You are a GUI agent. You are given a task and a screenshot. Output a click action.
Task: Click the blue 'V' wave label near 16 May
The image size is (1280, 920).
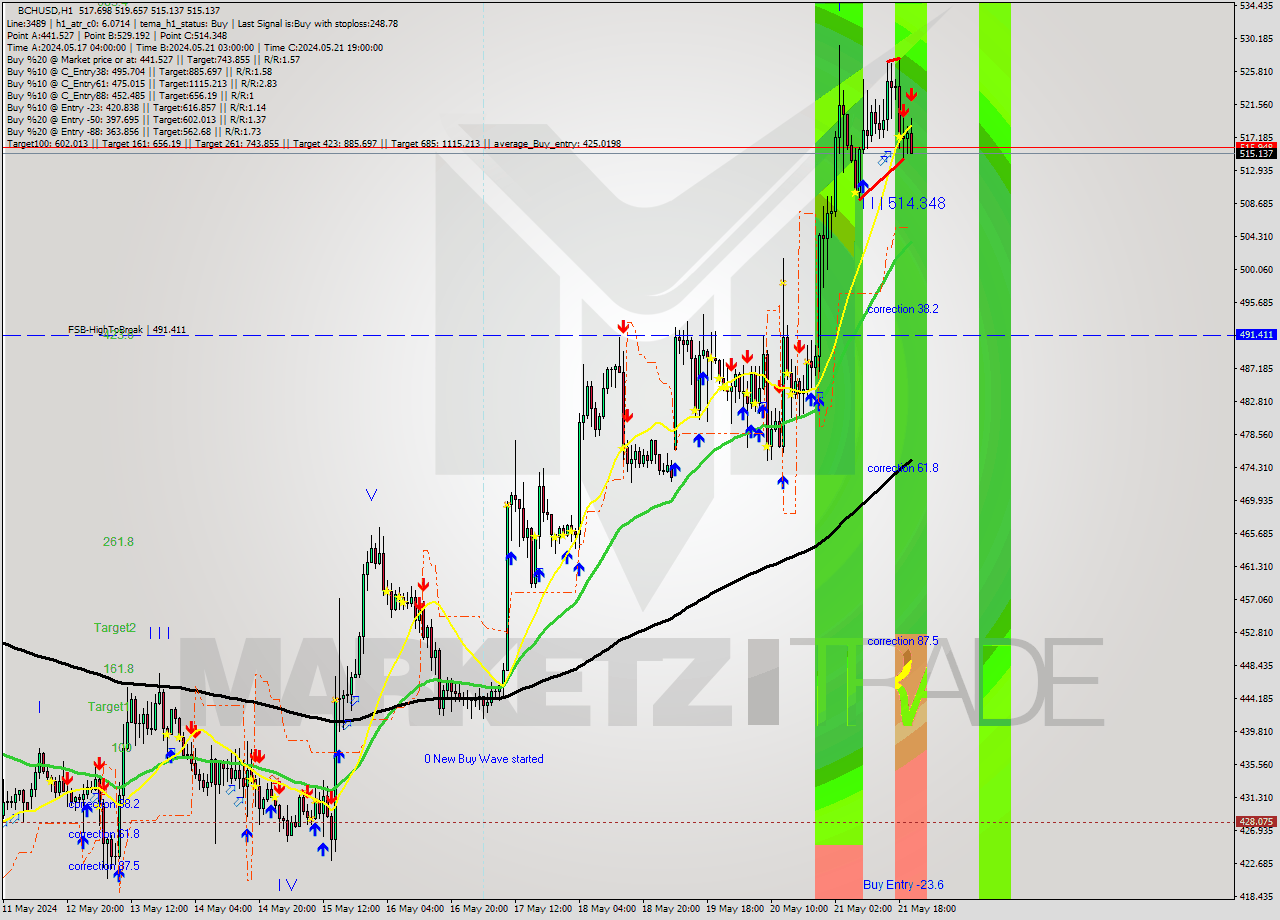(371, 494)
